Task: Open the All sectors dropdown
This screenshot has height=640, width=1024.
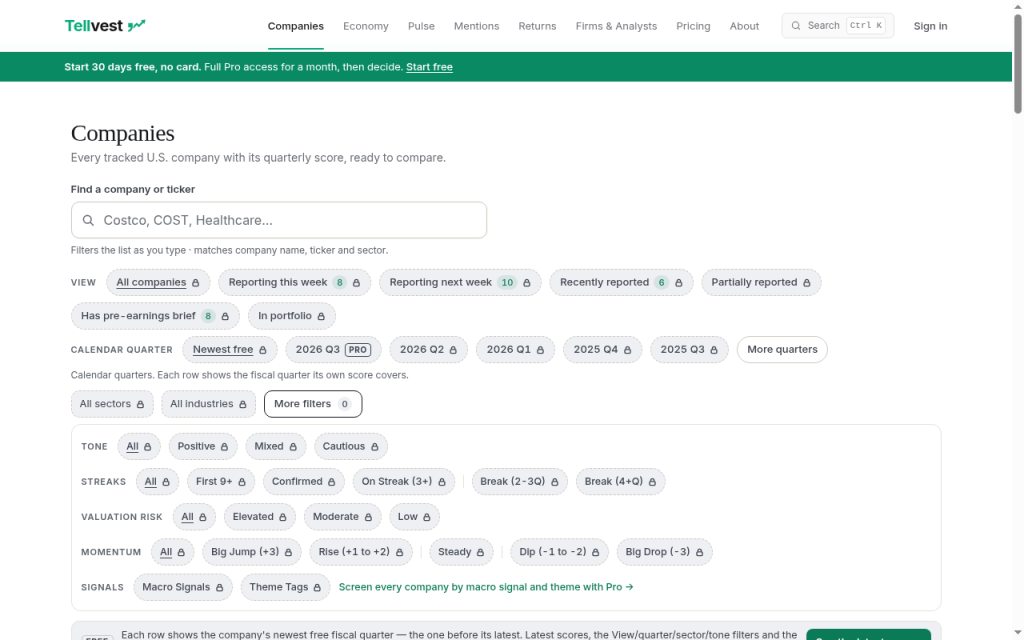Action: pyautogui.click(x=112, y=404)
